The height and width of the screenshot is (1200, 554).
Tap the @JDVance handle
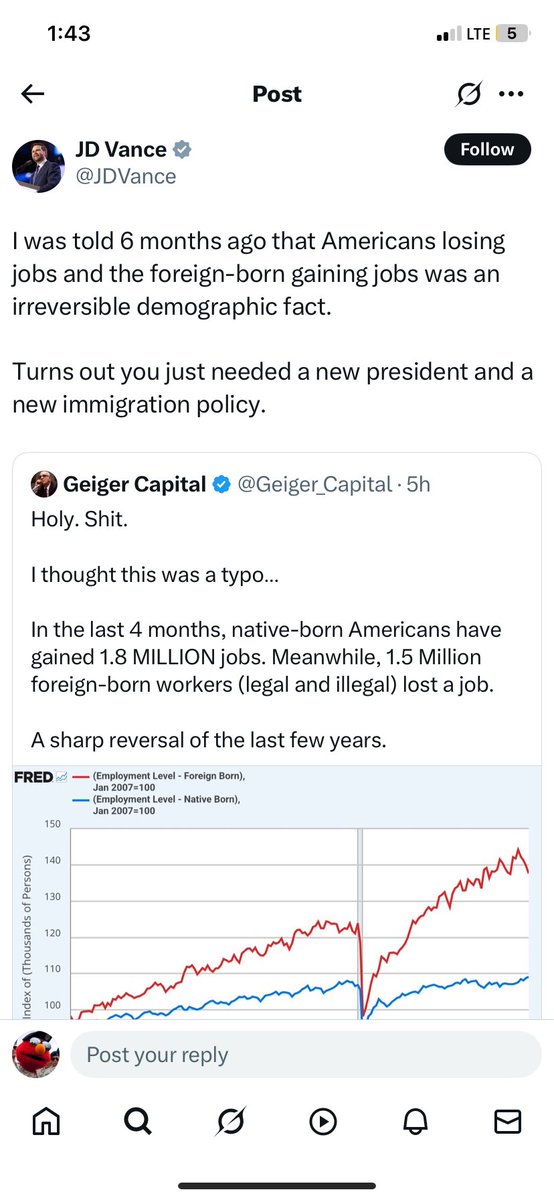click(x=125, y=176)
